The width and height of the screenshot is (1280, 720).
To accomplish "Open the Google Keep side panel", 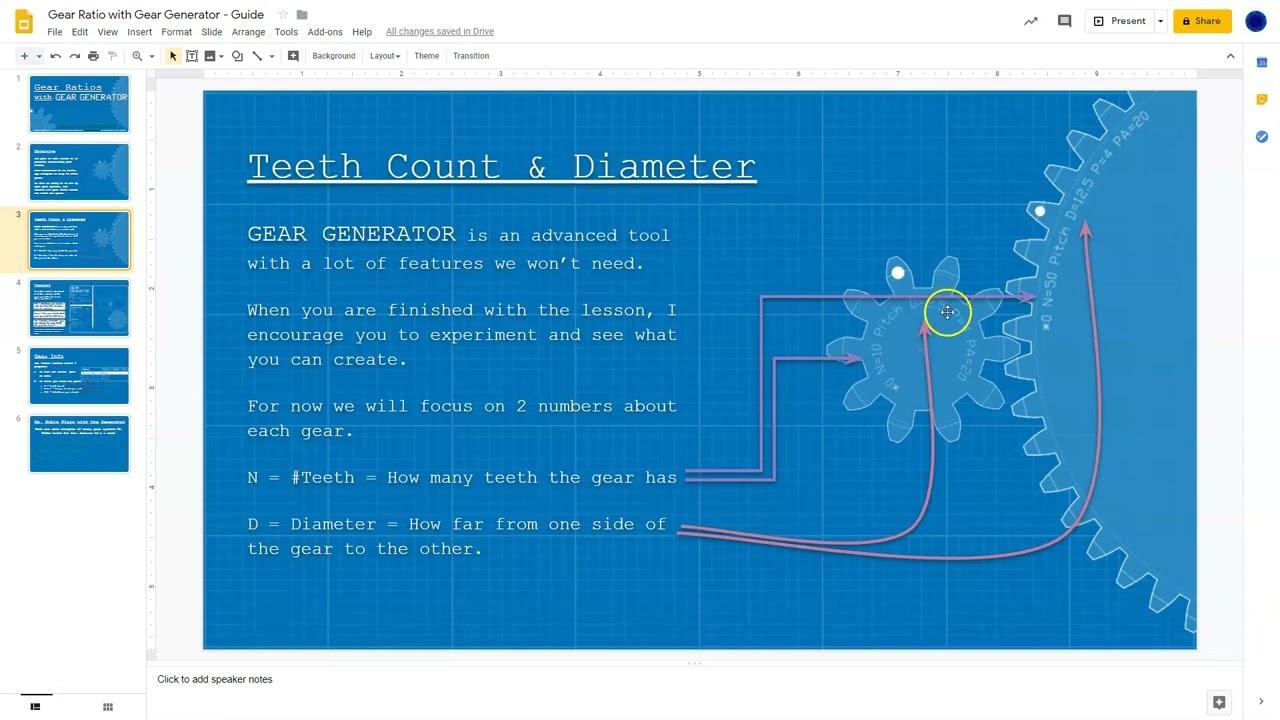I will pos(1262,100).
